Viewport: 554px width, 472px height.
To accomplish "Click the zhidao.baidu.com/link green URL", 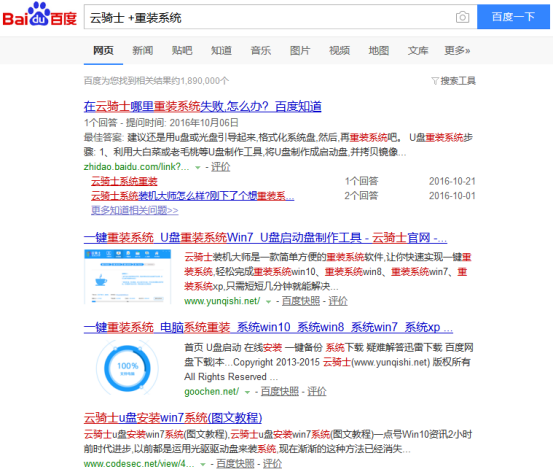I will click(136, 167).
